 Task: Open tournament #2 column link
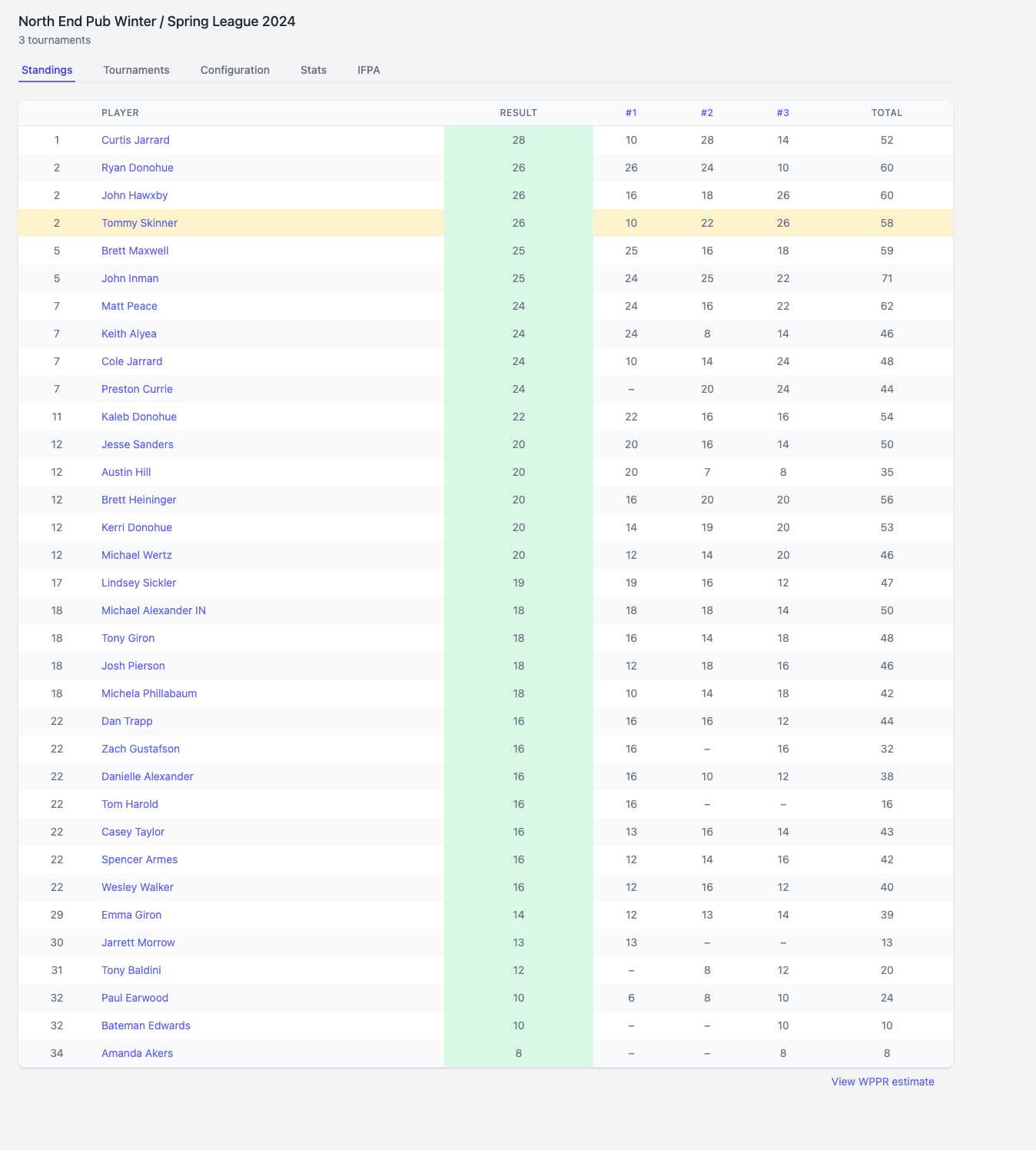click(x=706, y=113)
